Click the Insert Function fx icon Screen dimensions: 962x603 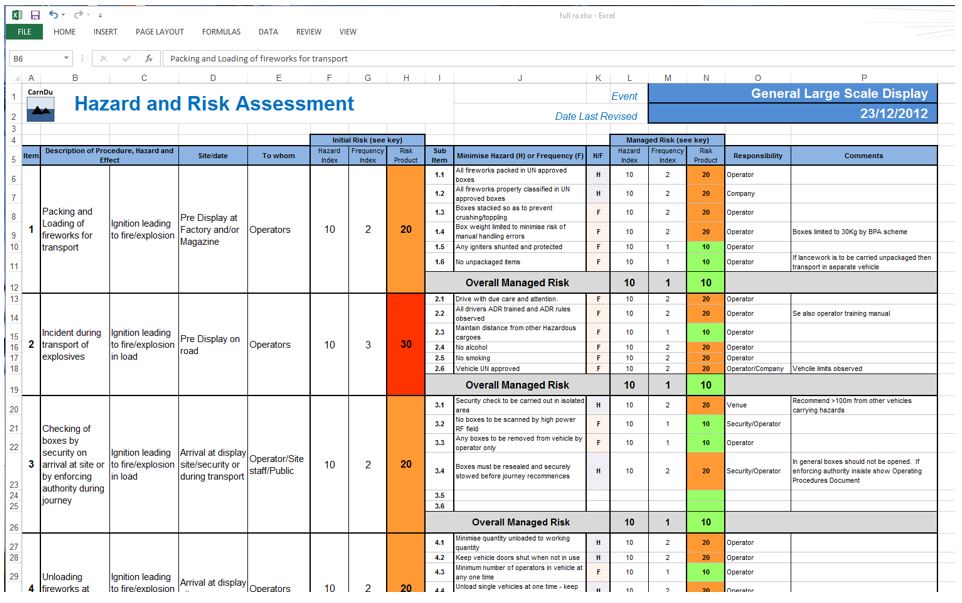[x=147, y=58]
